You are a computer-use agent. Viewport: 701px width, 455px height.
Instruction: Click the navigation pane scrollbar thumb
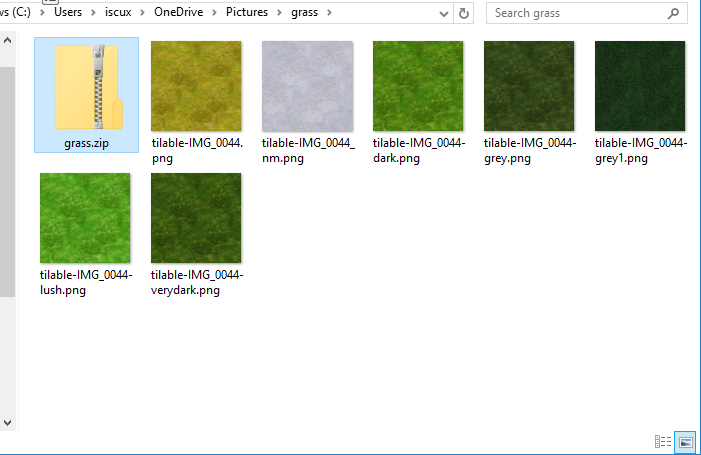[x=8, y=182]
